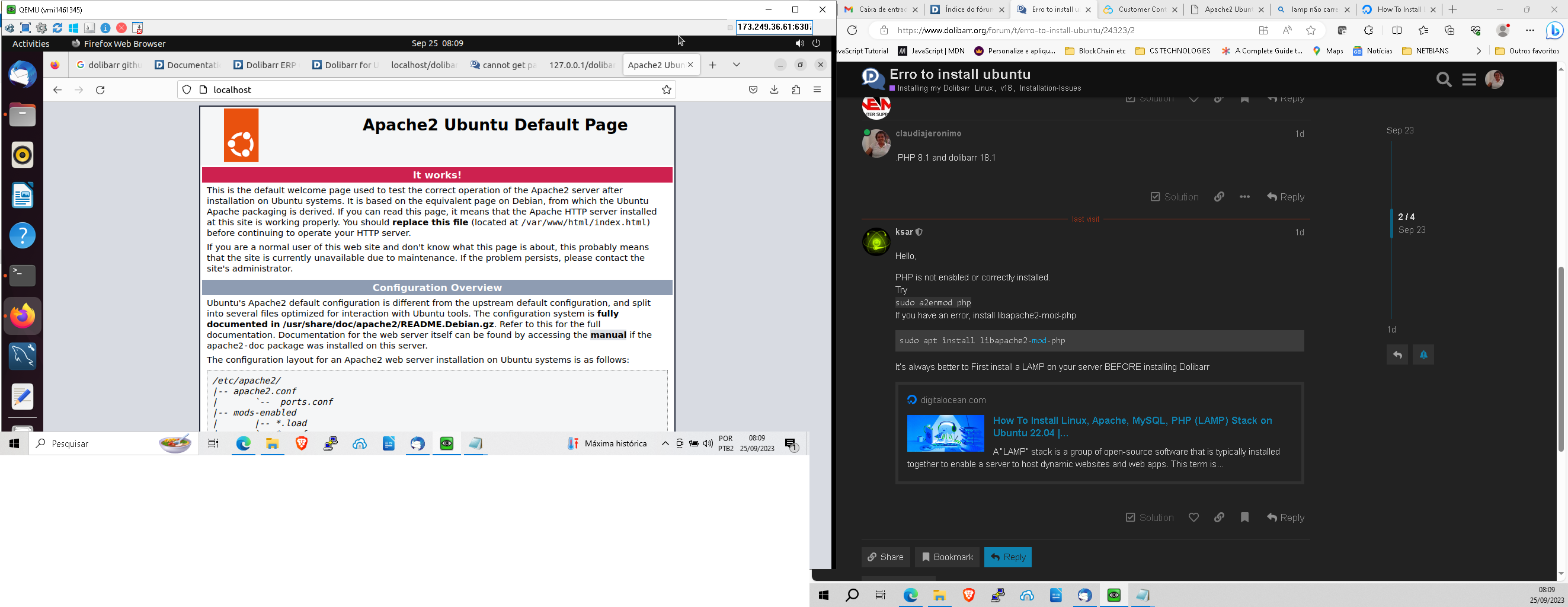Bookmark localhost with Firefox's star icon
1568x607 pixels.
coord(667,90)
